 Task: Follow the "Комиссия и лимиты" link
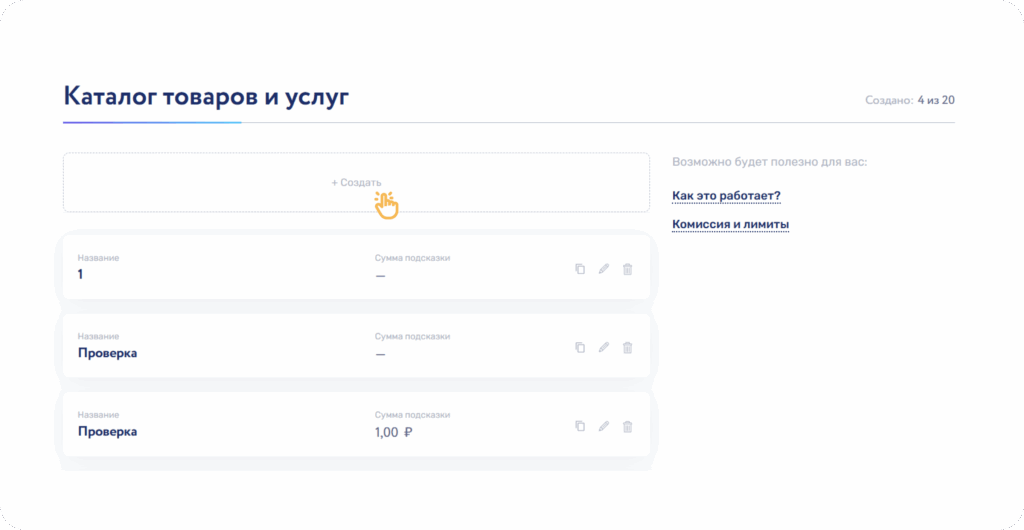pos(730,224)
